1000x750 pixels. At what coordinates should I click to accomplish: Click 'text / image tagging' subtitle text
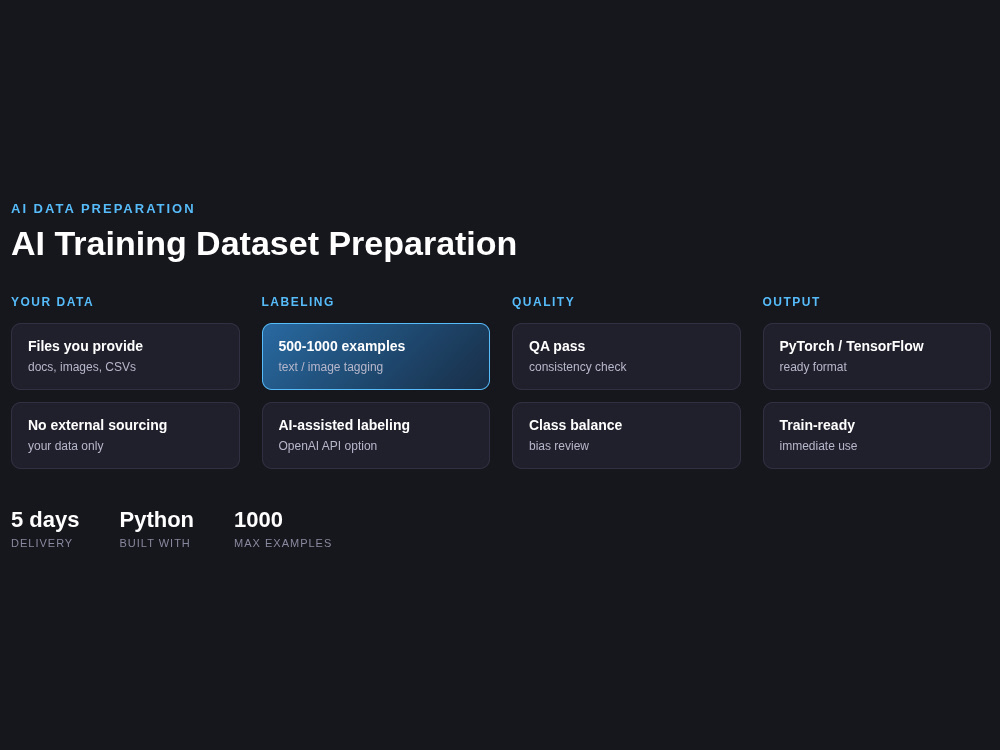pos(331,367)
